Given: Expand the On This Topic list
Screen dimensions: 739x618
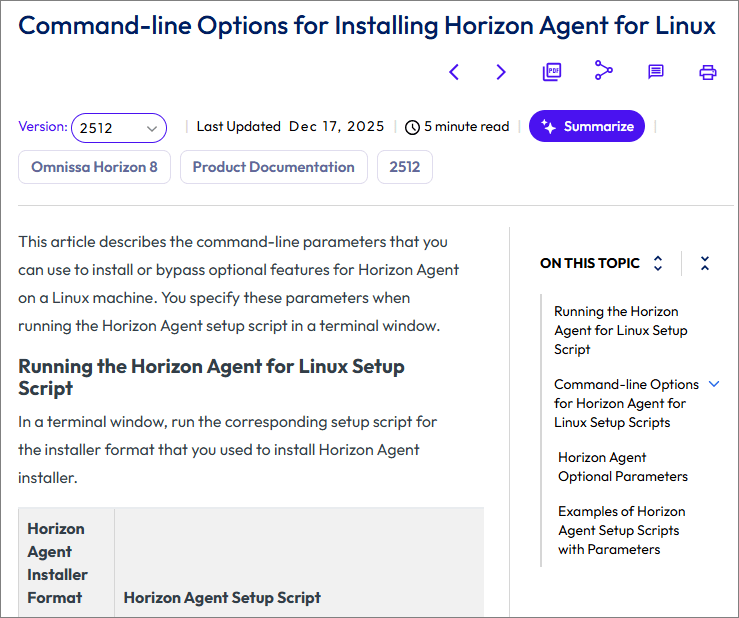Looking at the screenshot, I should click(658, 263).
